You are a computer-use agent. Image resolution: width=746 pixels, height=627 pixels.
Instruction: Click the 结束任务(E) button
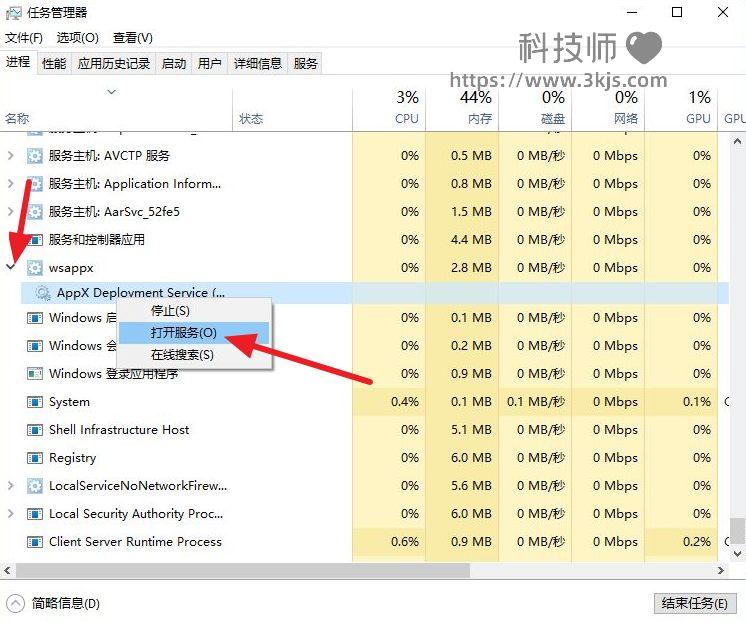point(695,604)
